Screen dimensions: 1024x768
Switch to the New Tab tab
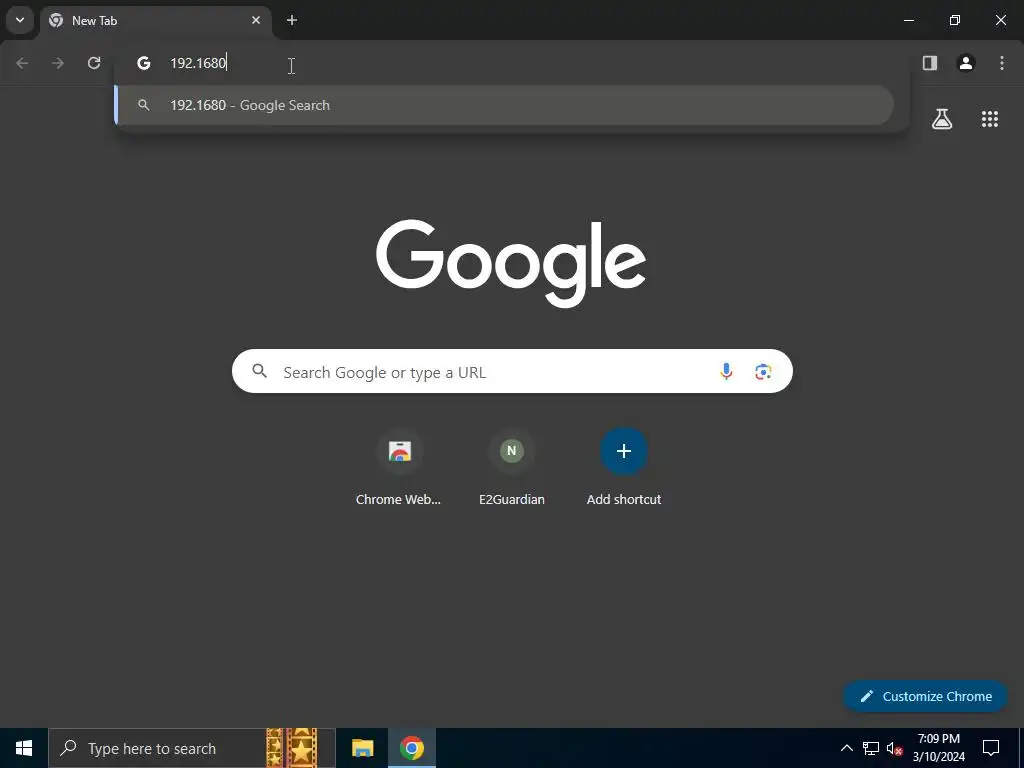click(x=155, y=20)
